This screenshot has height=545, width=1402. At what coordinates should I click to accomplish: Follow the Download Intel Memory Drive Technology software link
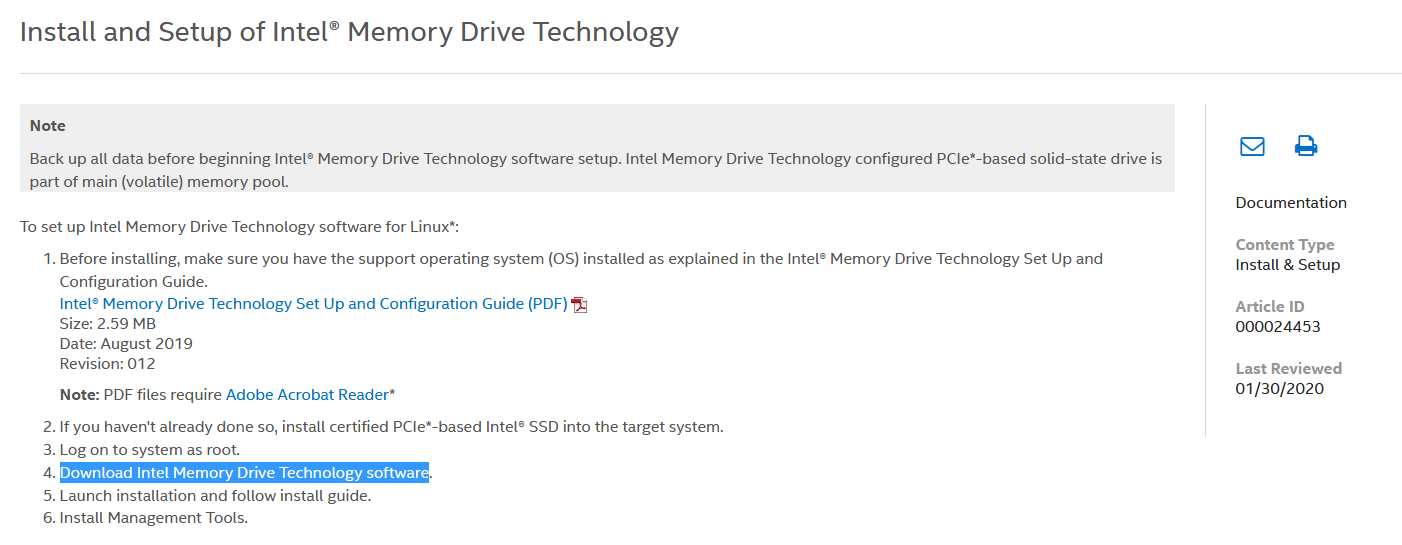245,472
